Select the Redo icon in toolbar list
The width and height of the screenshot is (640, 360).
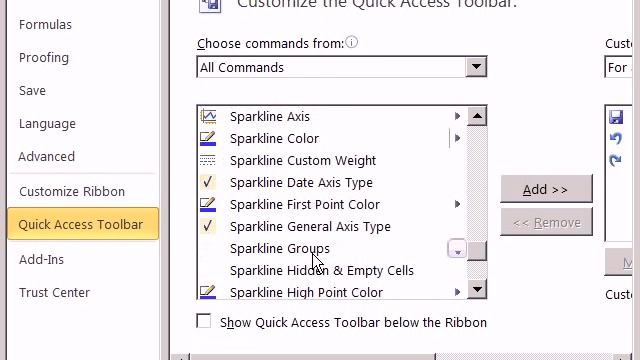point(616,160)
